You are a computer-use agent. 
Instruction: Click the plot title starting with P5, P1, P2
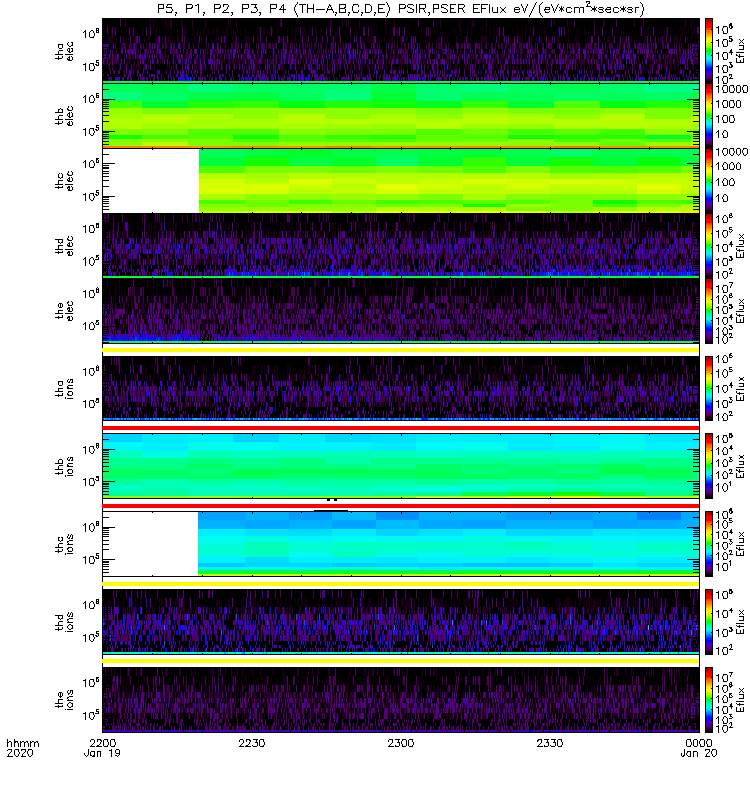click(x=401, y=9)
